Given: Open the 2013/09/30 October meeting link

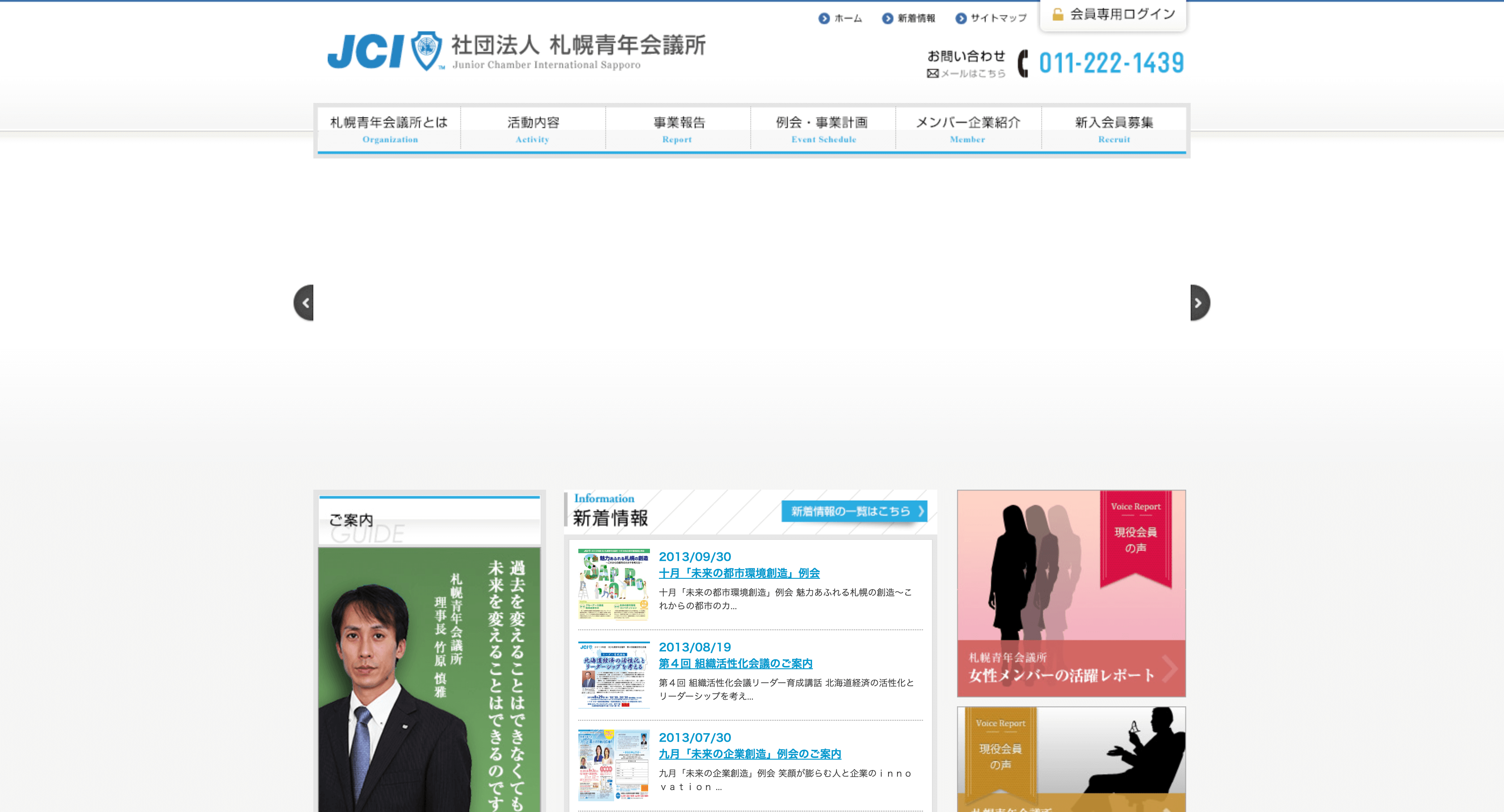Looking at the screenshot, I should 739,573.
